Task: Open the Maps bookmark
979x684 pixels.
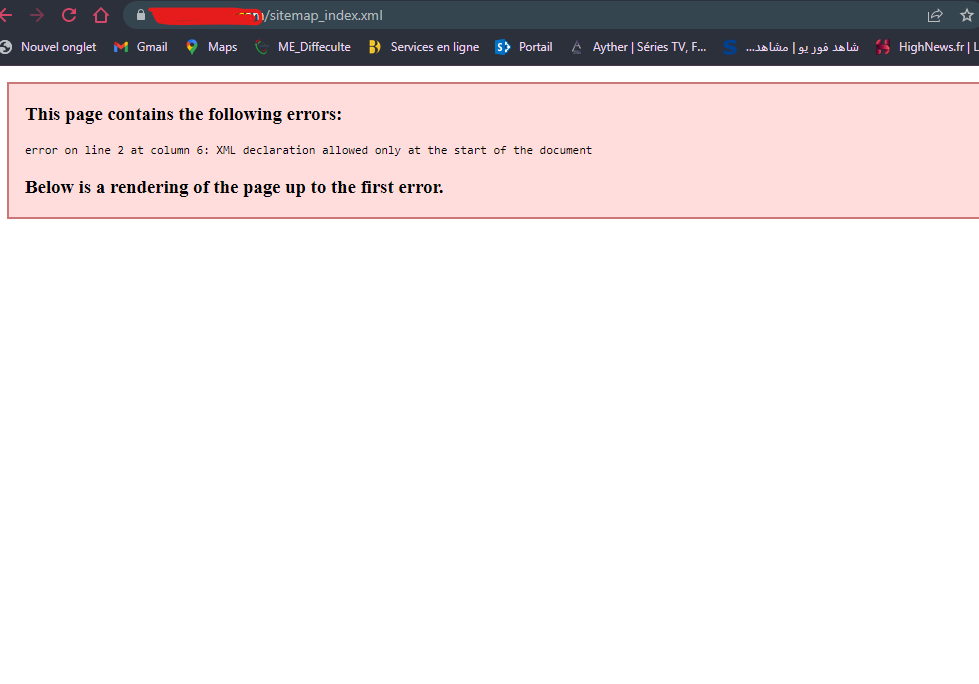Action: [x=211, y=47]
